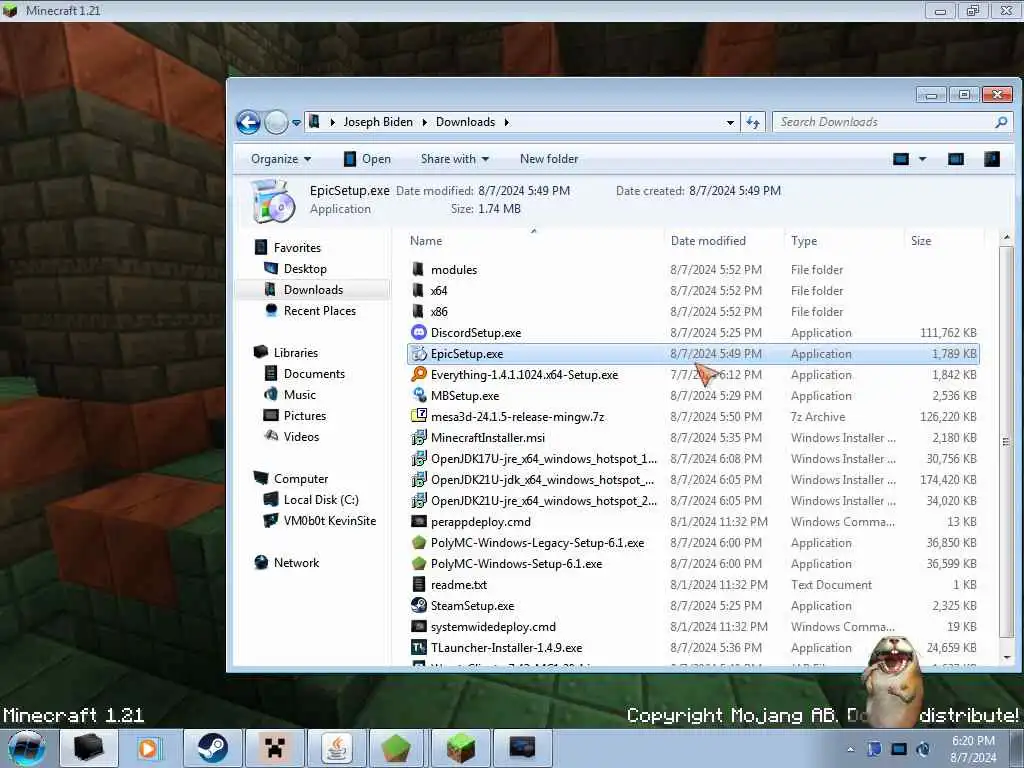Select the modules folder icon
1024x768 pixels.
click(419, 270)
